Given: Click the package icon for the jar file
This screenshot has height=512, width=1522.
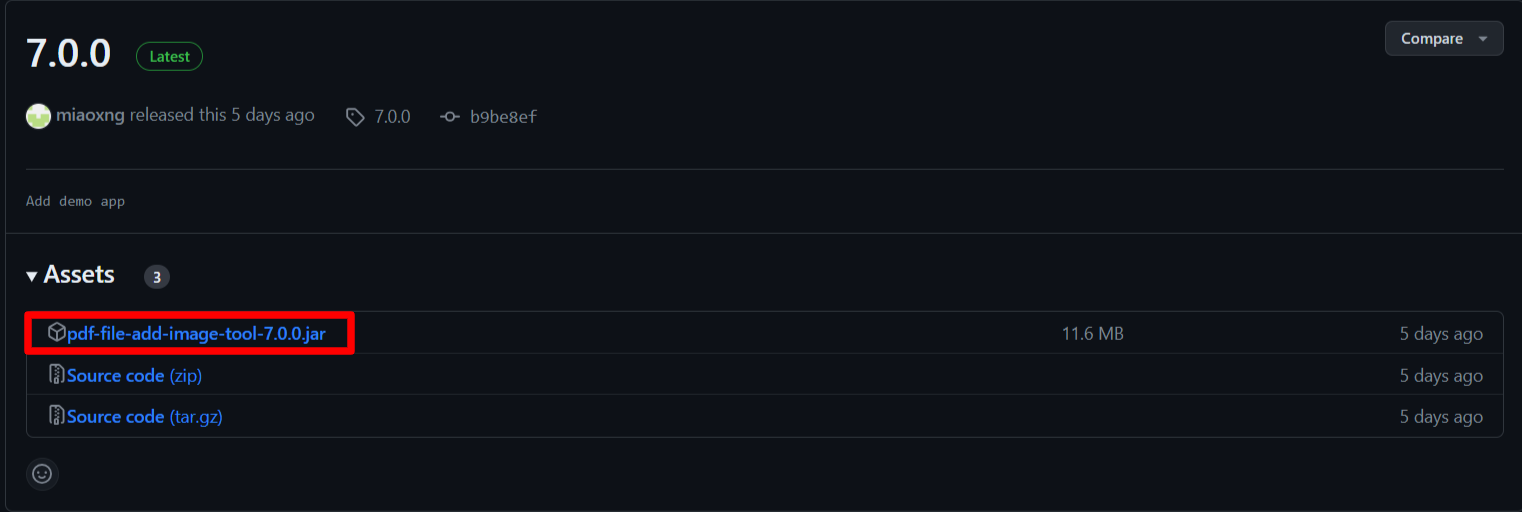Looking at the screenshot, I should (x=57, y=333).
